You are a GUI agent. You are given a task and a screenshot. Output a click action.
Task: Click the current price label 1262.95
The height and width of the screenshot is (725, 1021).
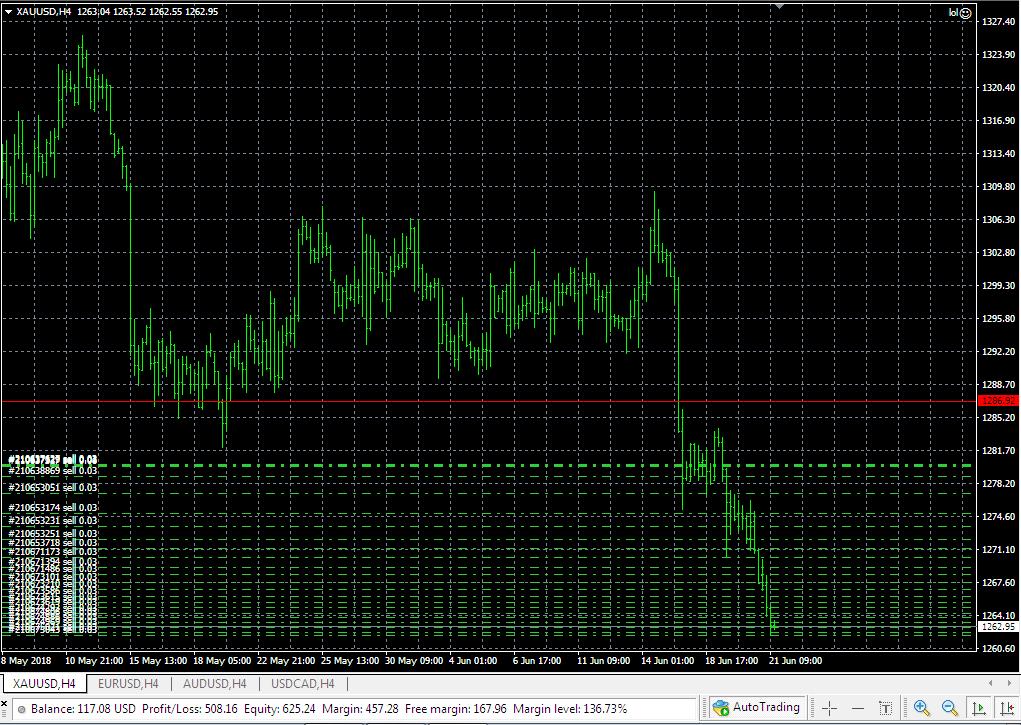tap(998, 627)
